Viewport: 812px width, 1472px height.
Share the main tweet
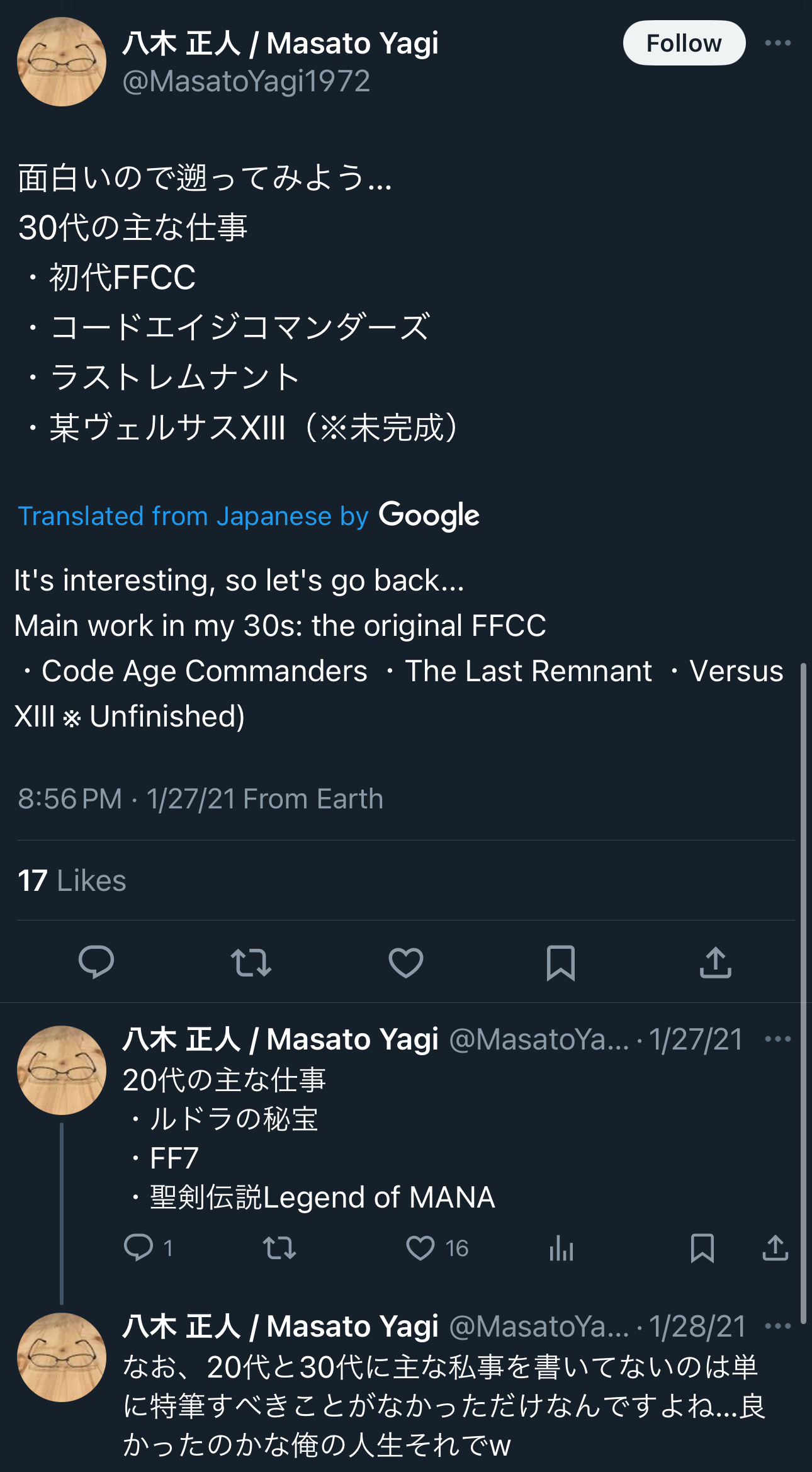pyautogui.click(x=716, y=962)
